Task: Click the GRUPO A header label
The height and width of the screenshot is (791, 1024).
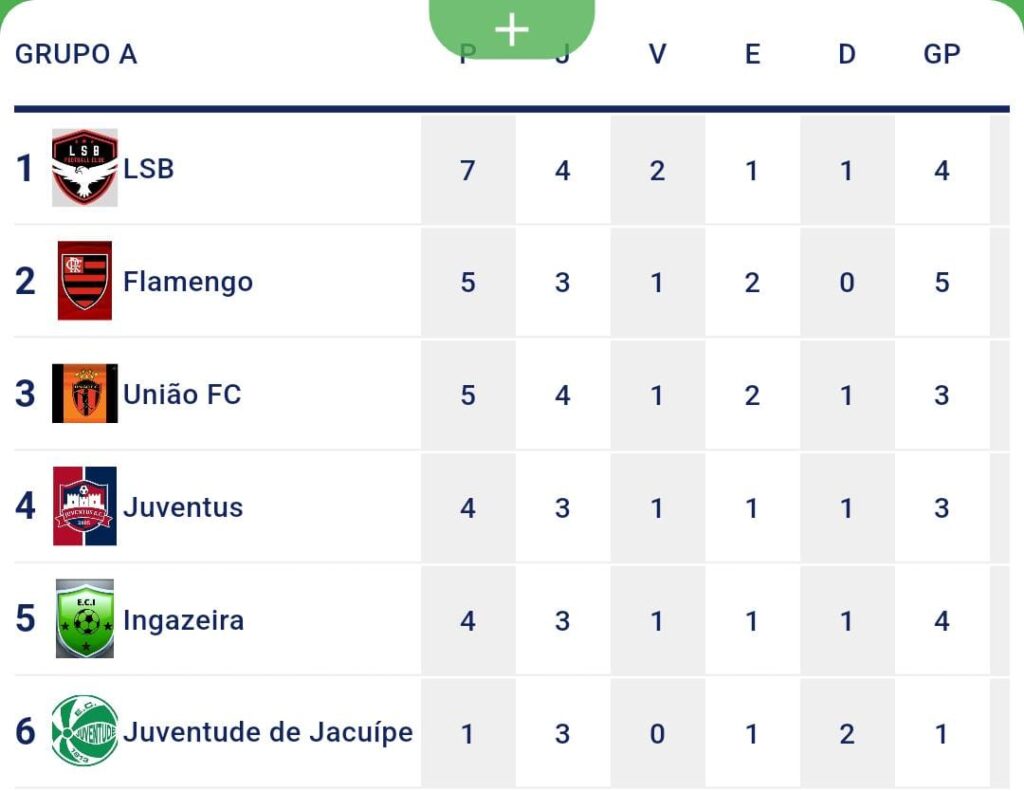Action: (x=76, y=54)
